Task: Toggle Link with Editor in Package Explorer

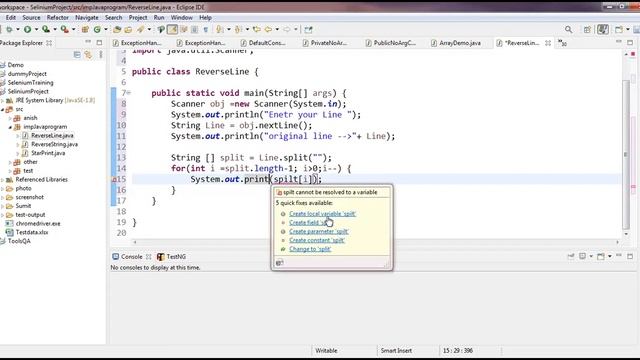Action: point(88,54)
